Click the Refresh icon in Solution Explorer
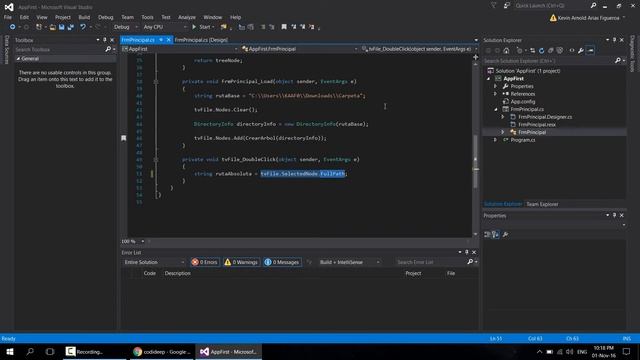 pos(542,51)
